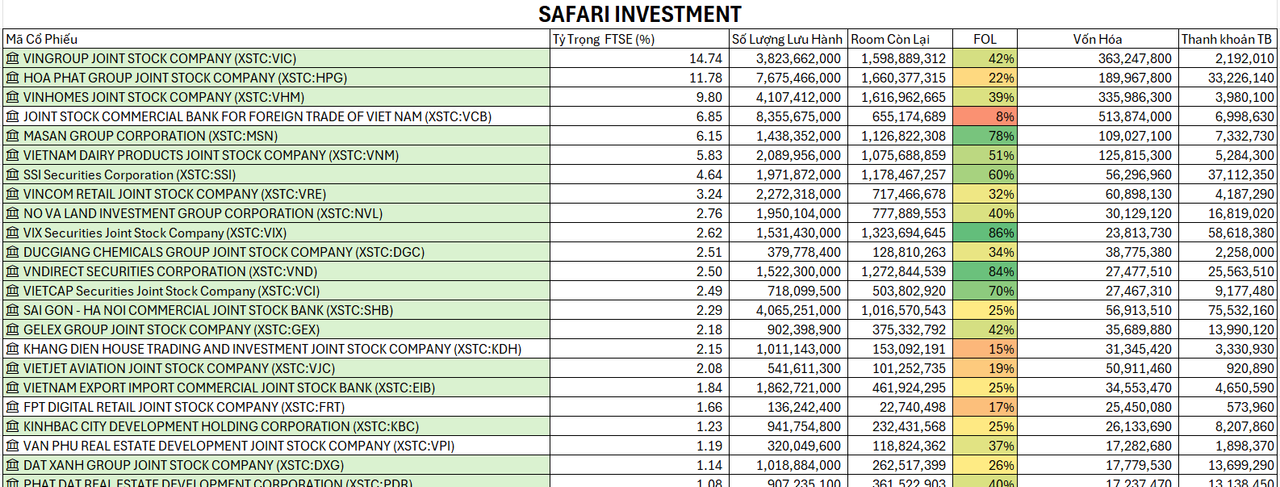Select the market cap value 17,282,680

[x=1098, y=446]
